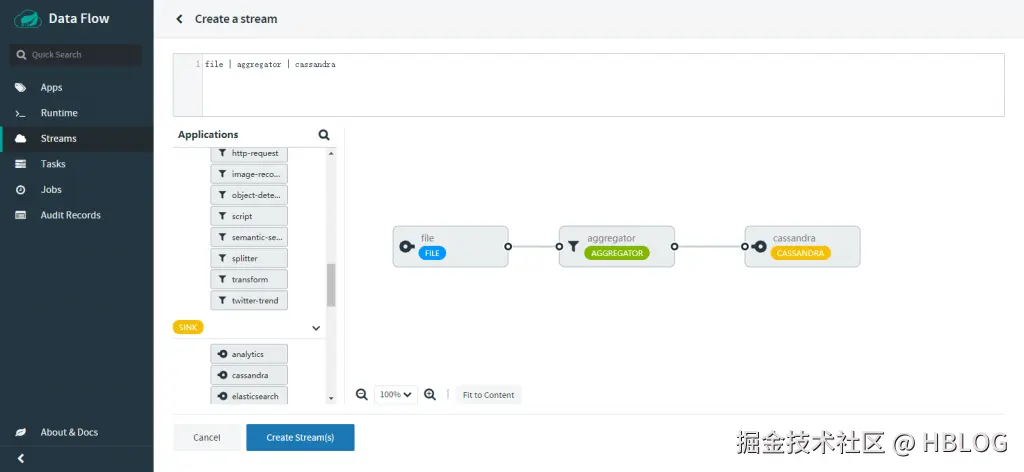Click the palette scroll down arrow

tap(331, 398)
